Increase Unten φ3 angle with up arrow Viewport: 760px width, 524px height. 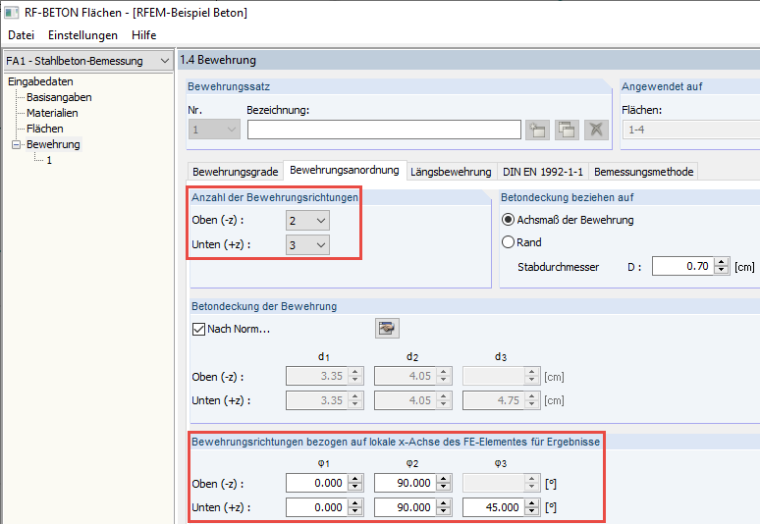click(532, 503)
